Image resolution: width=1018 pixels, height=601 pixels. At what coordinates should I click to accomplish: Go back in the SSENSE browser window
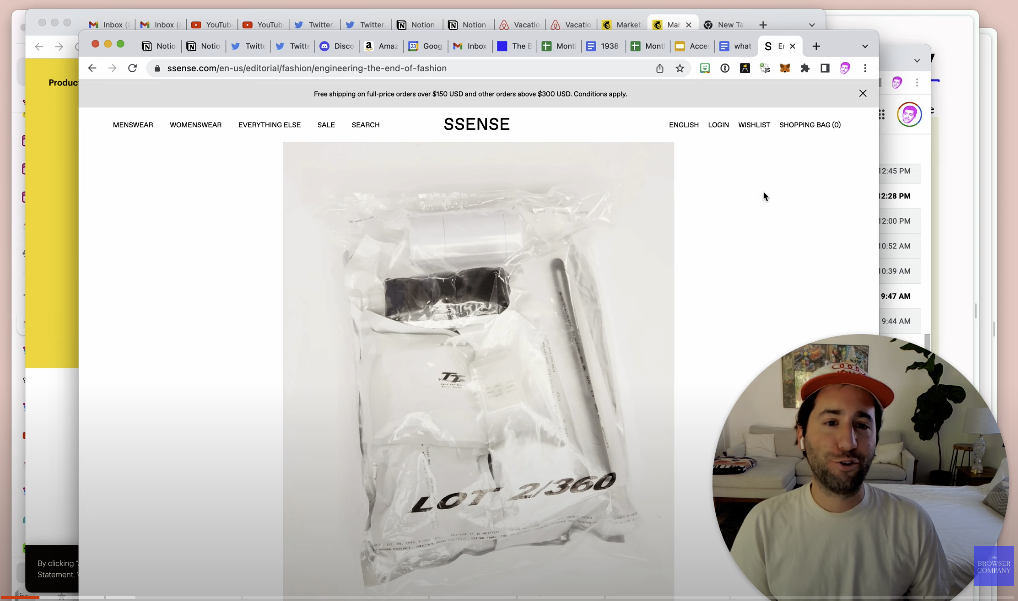pyautogui.click(x=92, y=68)
